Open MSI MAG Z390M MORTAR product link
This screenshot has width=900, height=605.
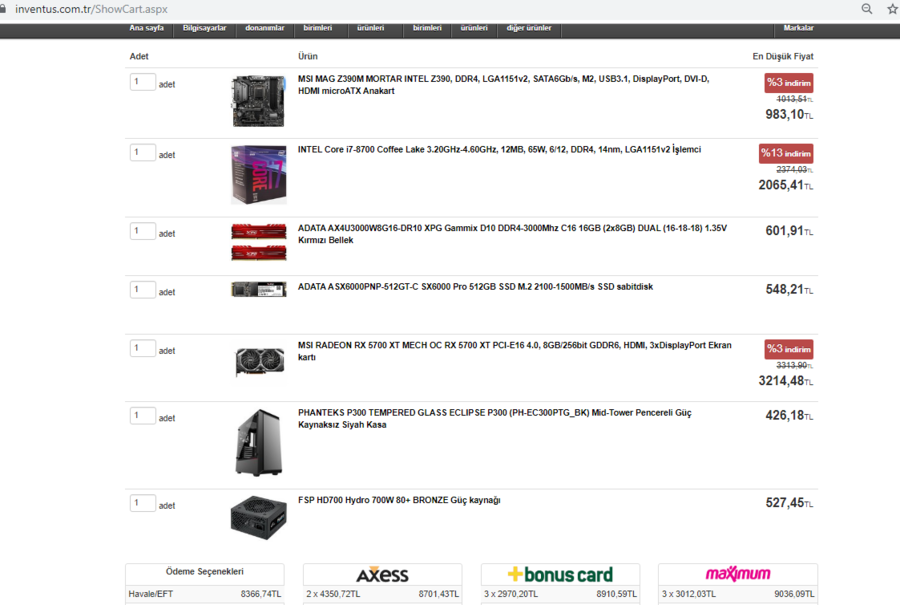coord(503,85)
